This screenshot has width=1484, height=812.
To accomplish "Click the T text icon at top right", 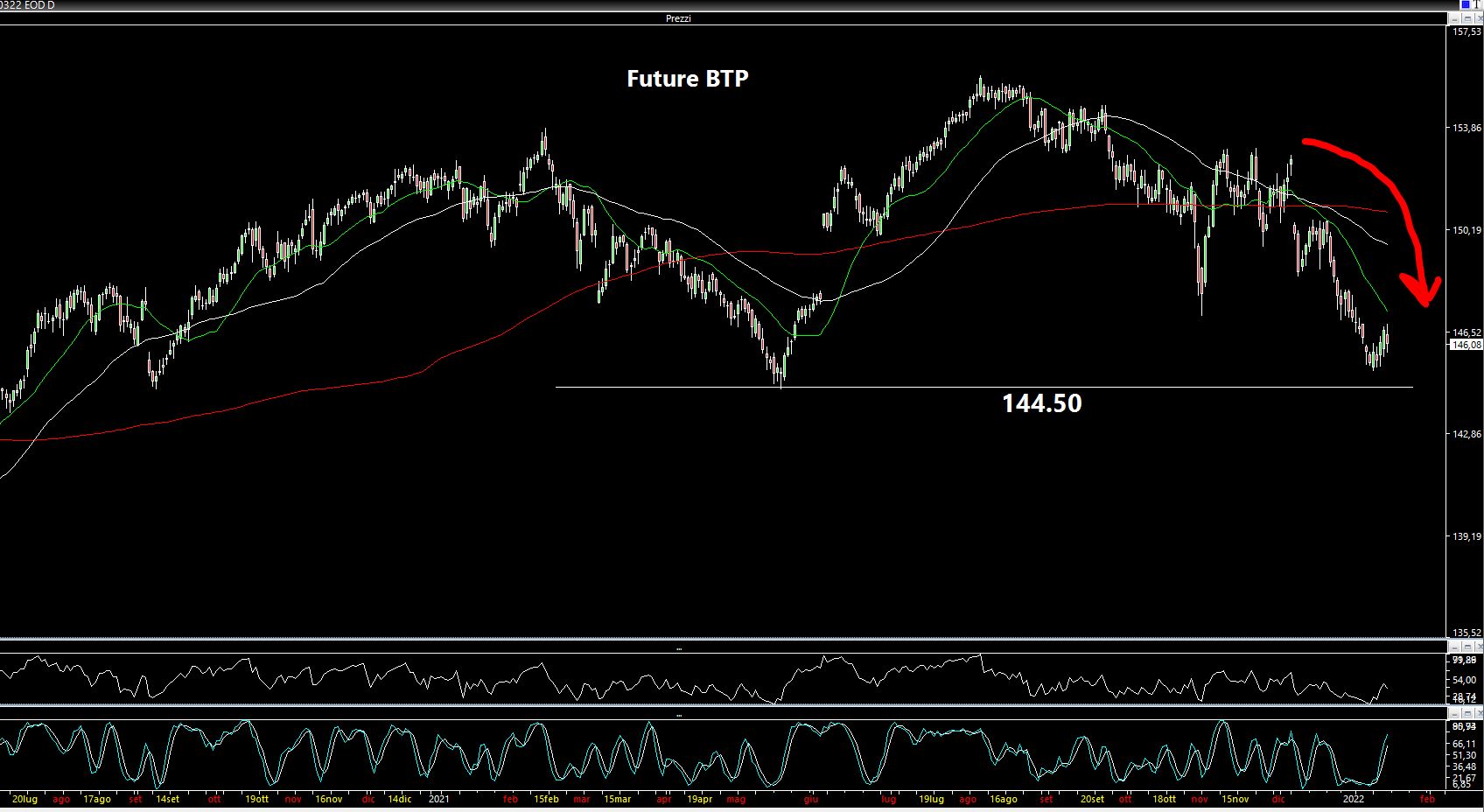I will 1477,4.
